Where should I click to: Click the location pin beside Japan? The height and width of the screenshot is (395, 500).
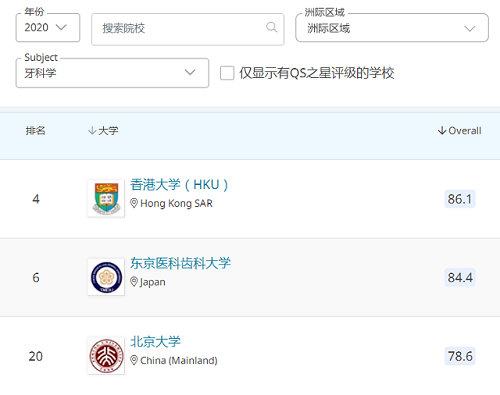[x=134, y=282]
